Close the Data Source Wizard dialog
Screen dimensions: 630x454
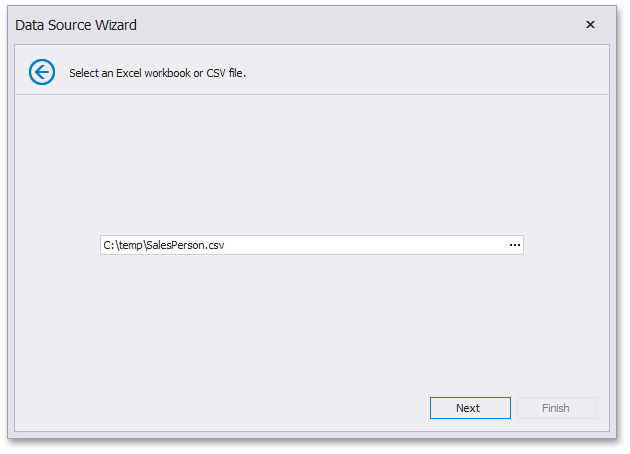point(590,25)
